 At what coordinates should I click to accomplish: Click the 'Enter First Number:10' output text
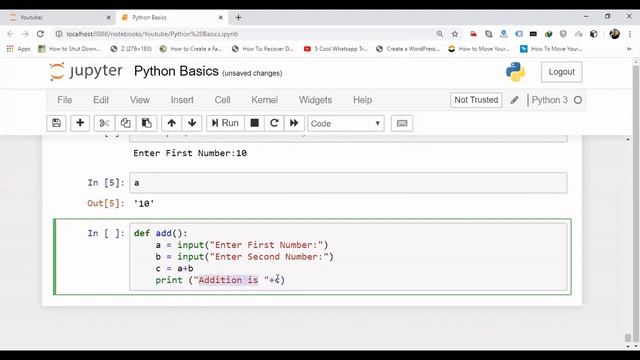tap(190, 153)
